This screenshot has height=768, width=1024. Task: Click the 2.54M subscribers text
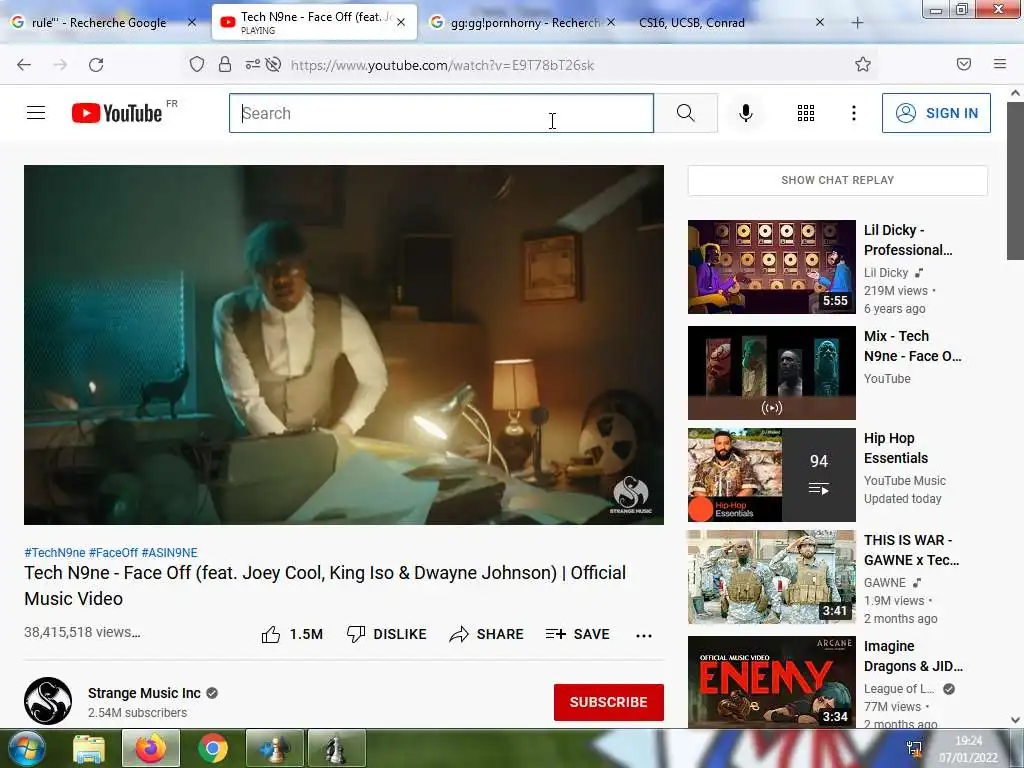pyautogui.click(x=137, y=712)
